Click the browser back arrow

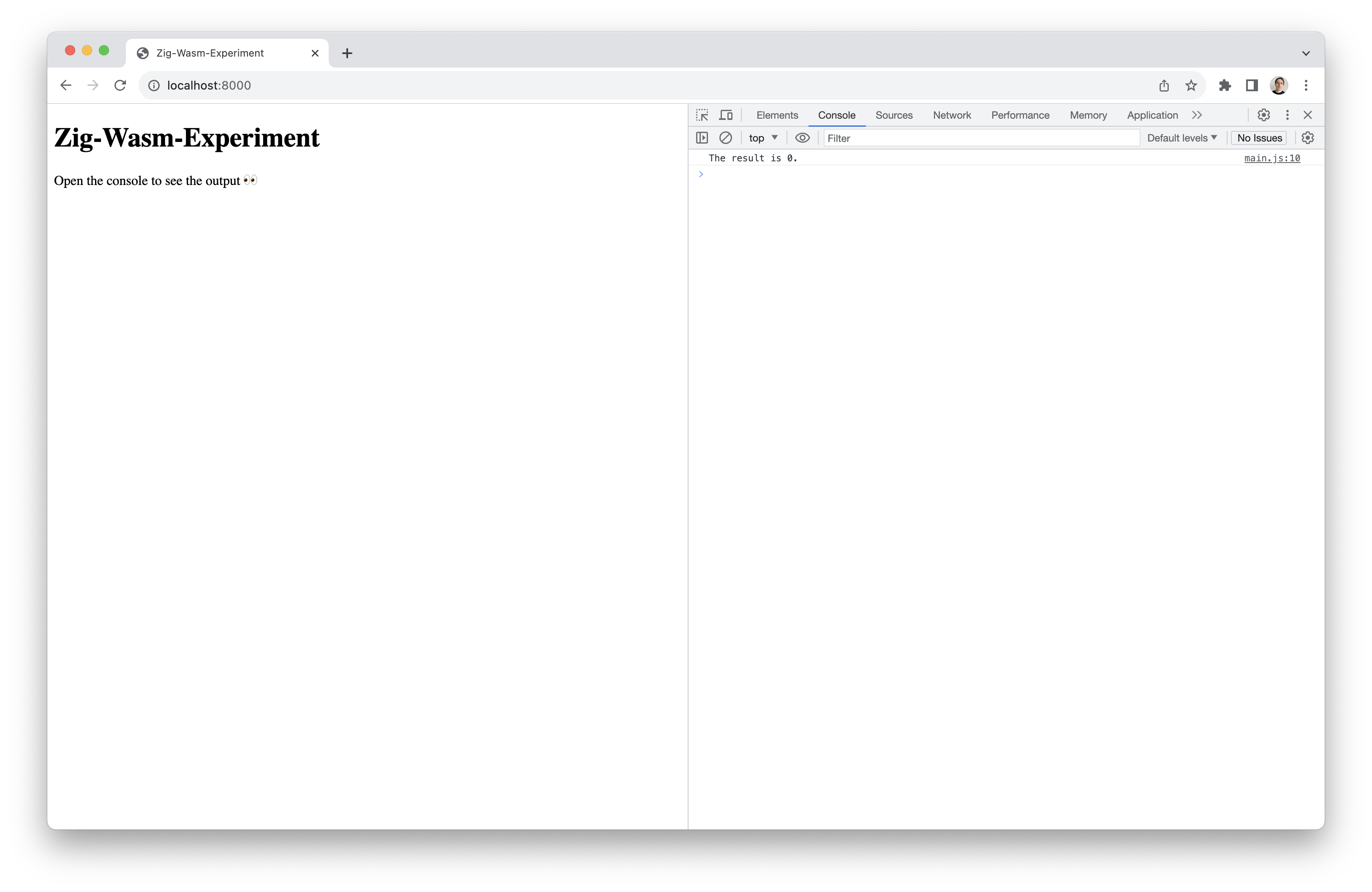tap(66, 85)
